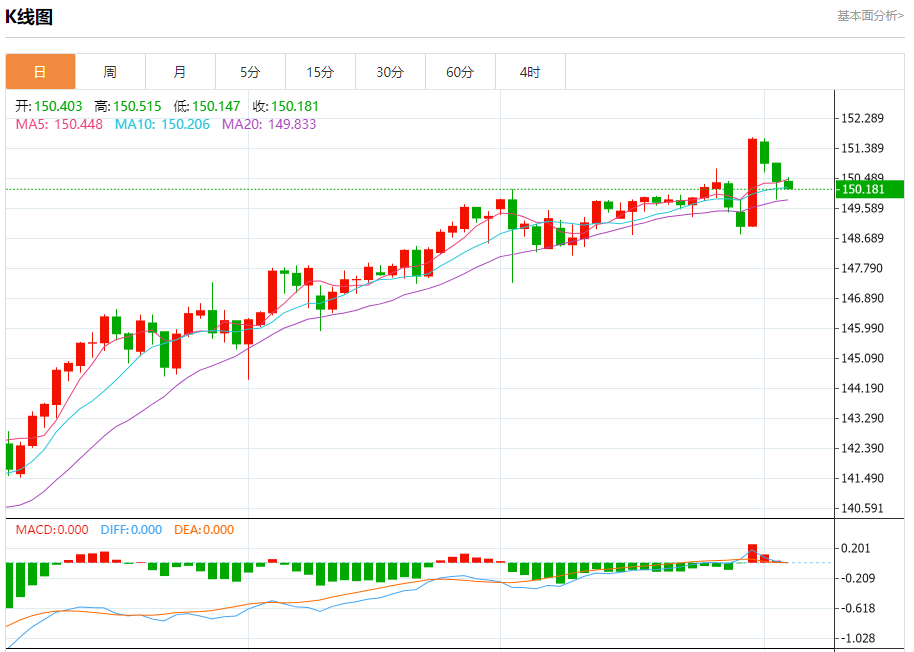Click the DEA:0.000 indicator label
Viewport: 914px width, 652px height.
coord(204,530)
